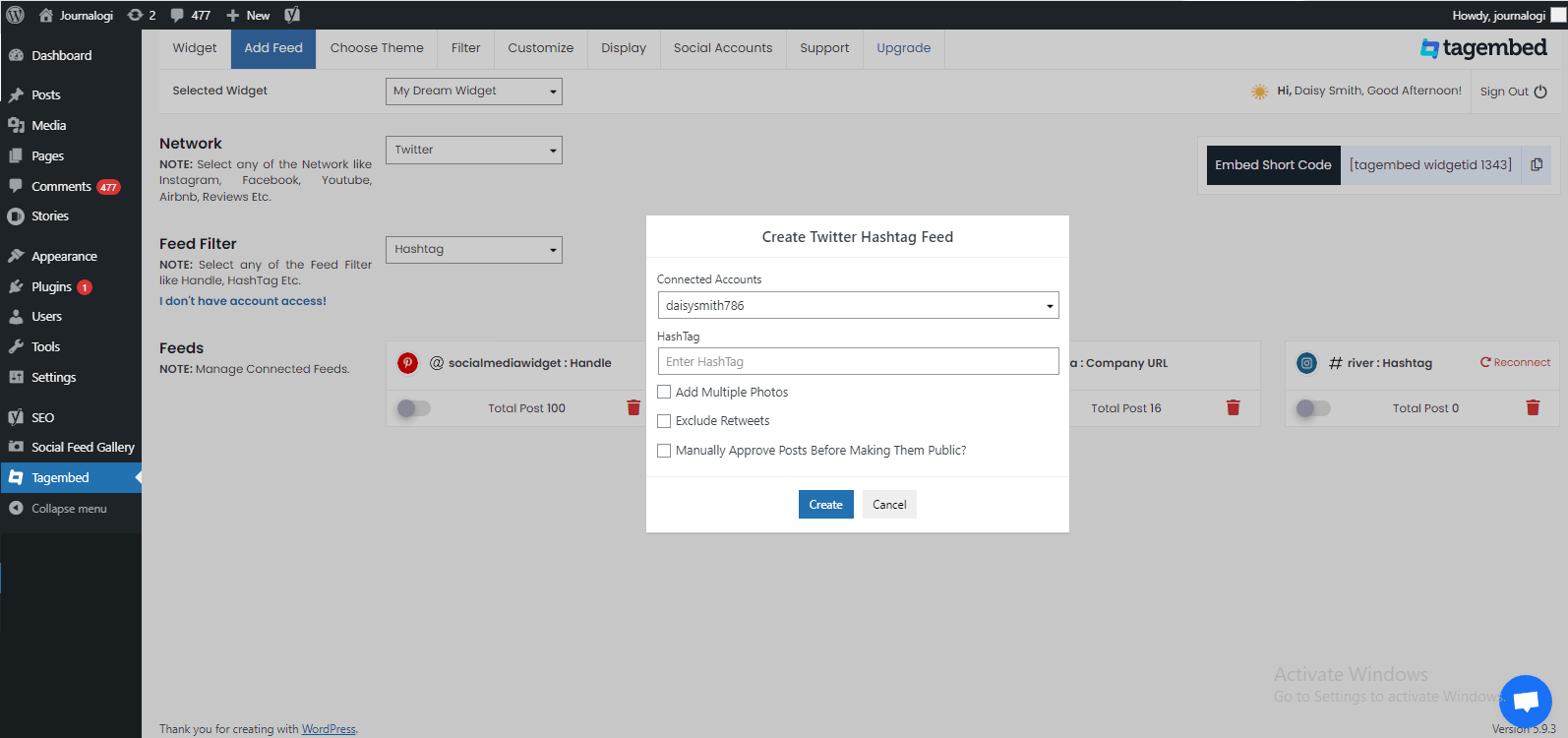Click the Embed Short Code button
The image size is (1568, 738).
point(1273,164)
